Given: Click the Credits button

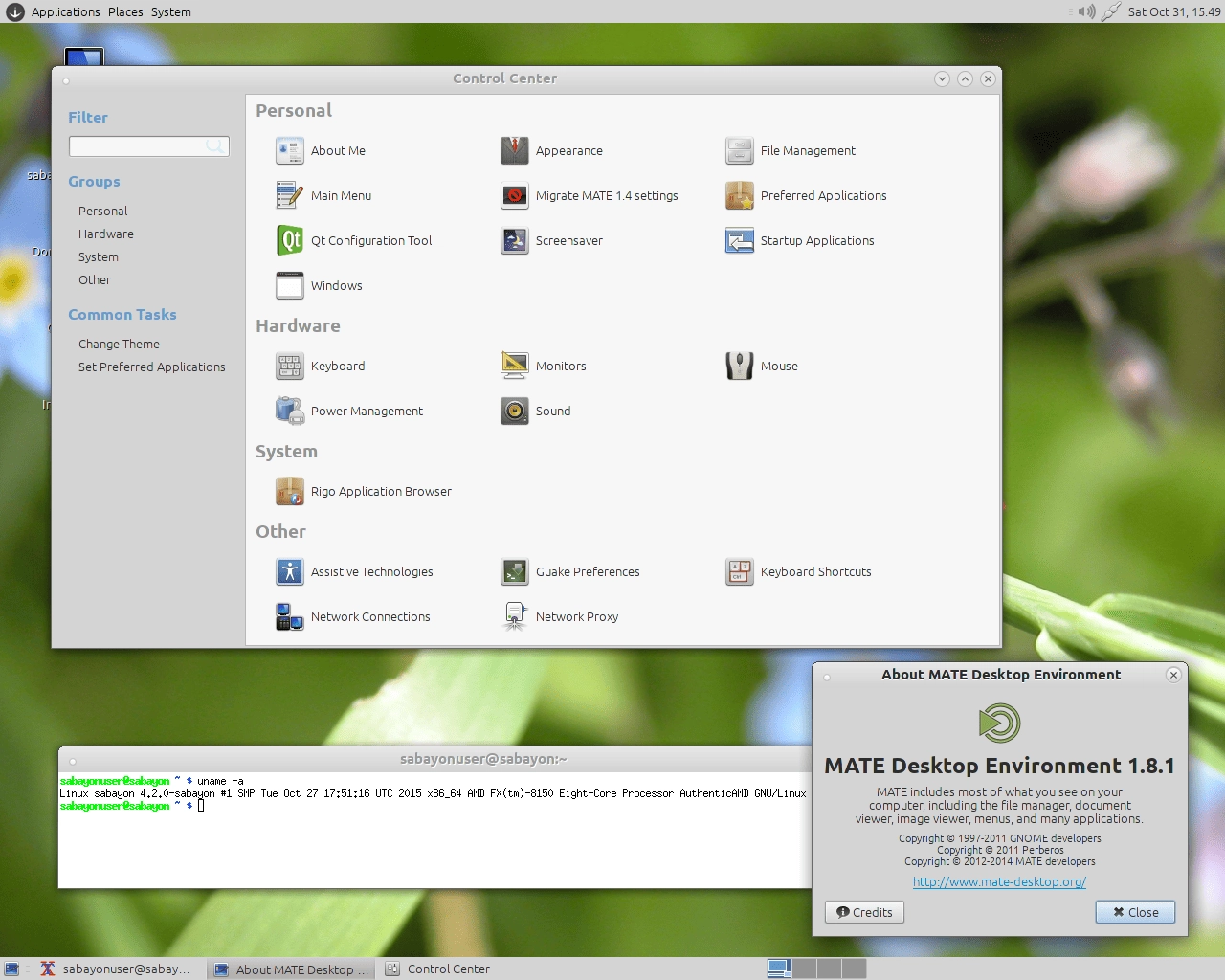Looking at the screenshot, I should pyautogui.click(x=864, y=912).
